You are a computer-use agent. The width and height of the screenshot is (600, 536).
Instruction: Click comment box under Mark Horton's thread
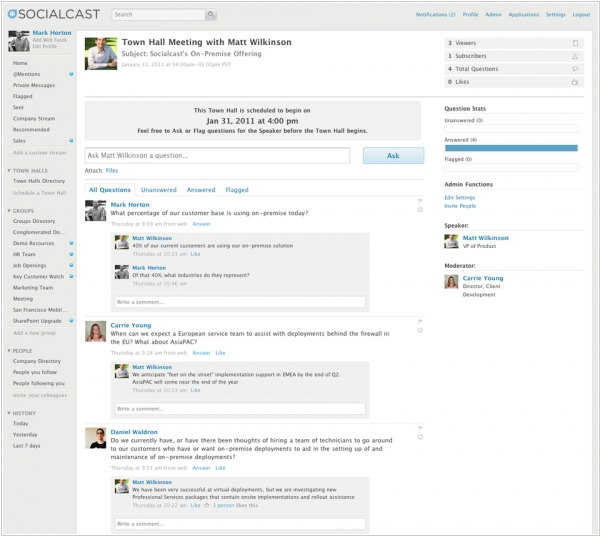pyautogui.click(x=240, y=302)
